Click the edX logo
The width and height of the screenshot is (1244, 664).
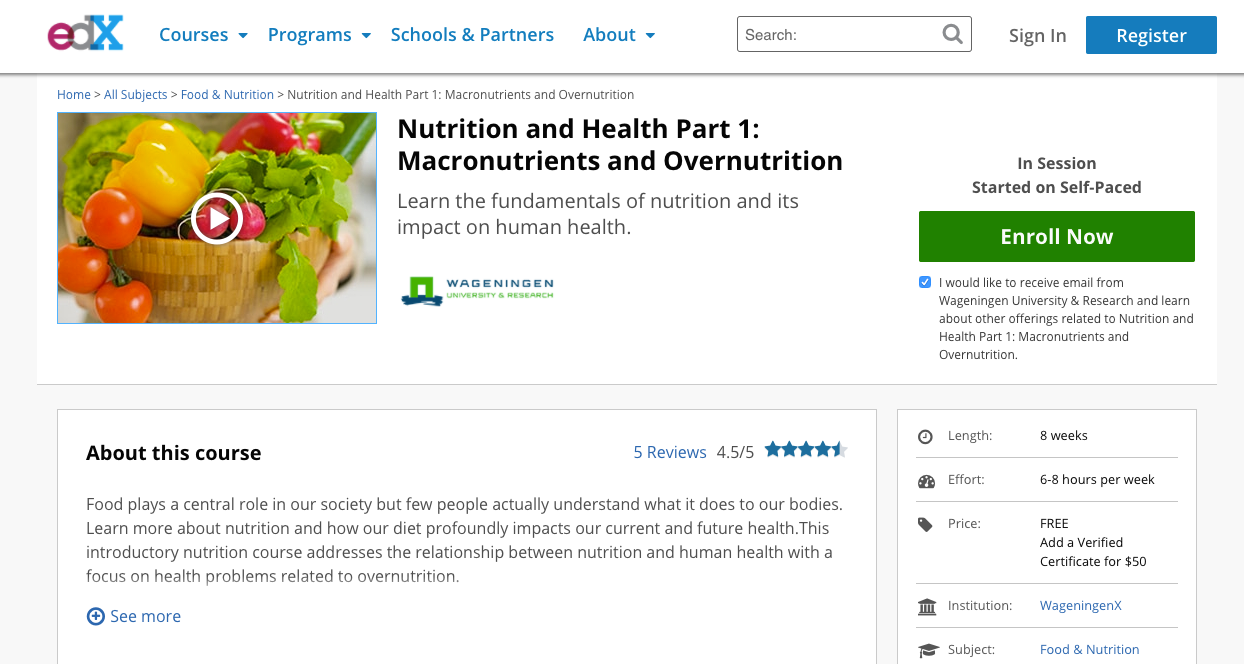point(85,34)
